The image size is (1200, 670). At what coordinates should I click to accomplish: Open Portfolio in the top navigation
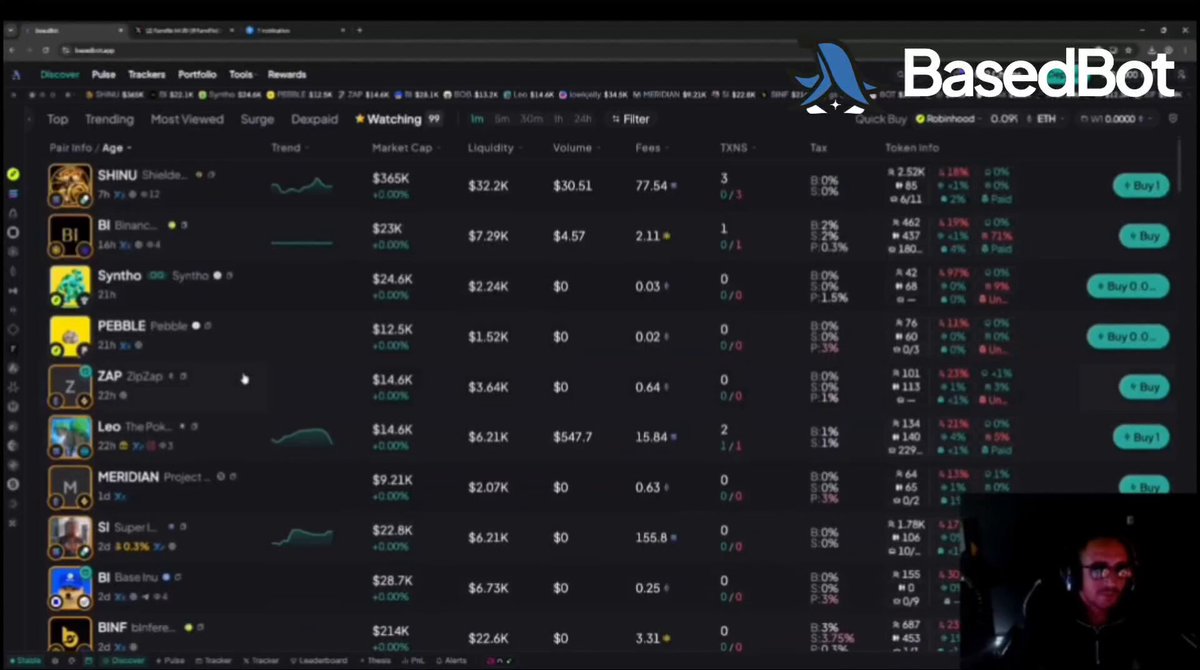click(197, 74)
